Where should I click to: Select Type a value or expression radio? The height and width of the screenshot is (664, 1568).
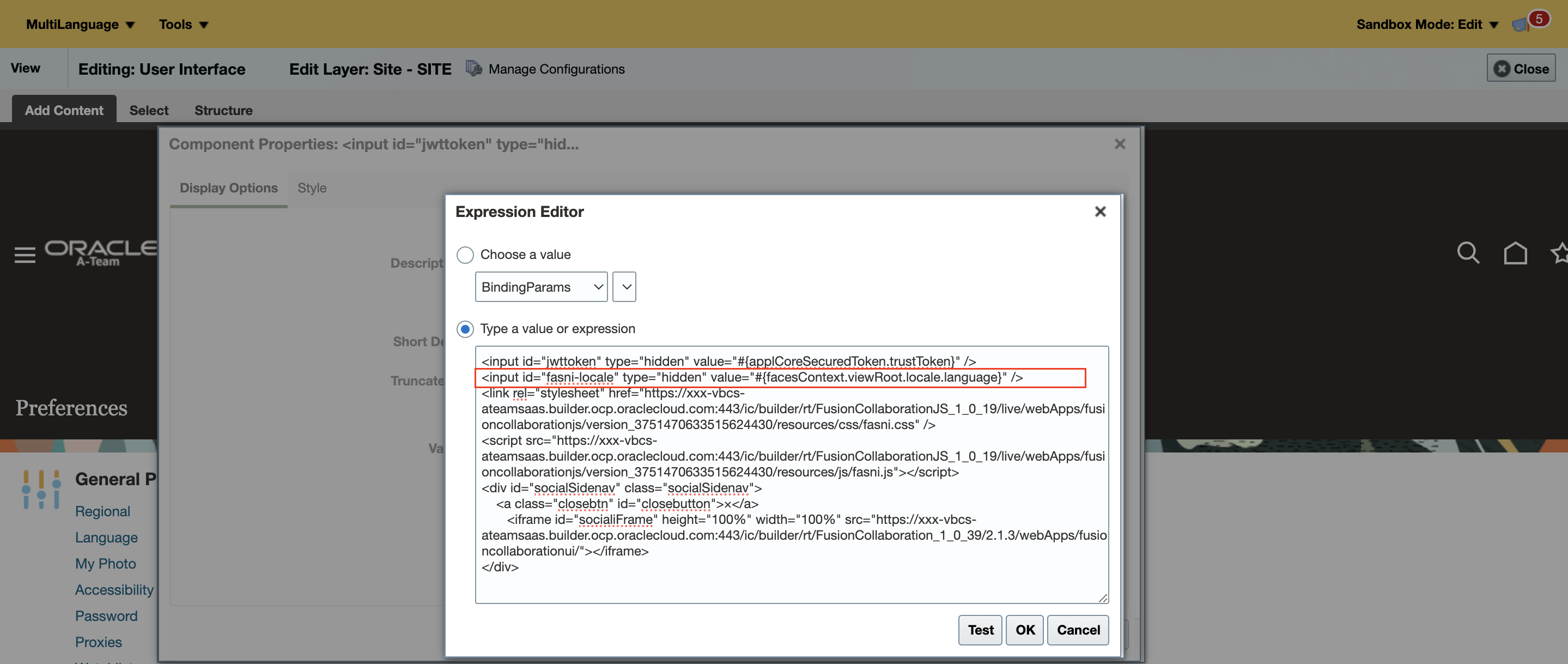[465, 329]
